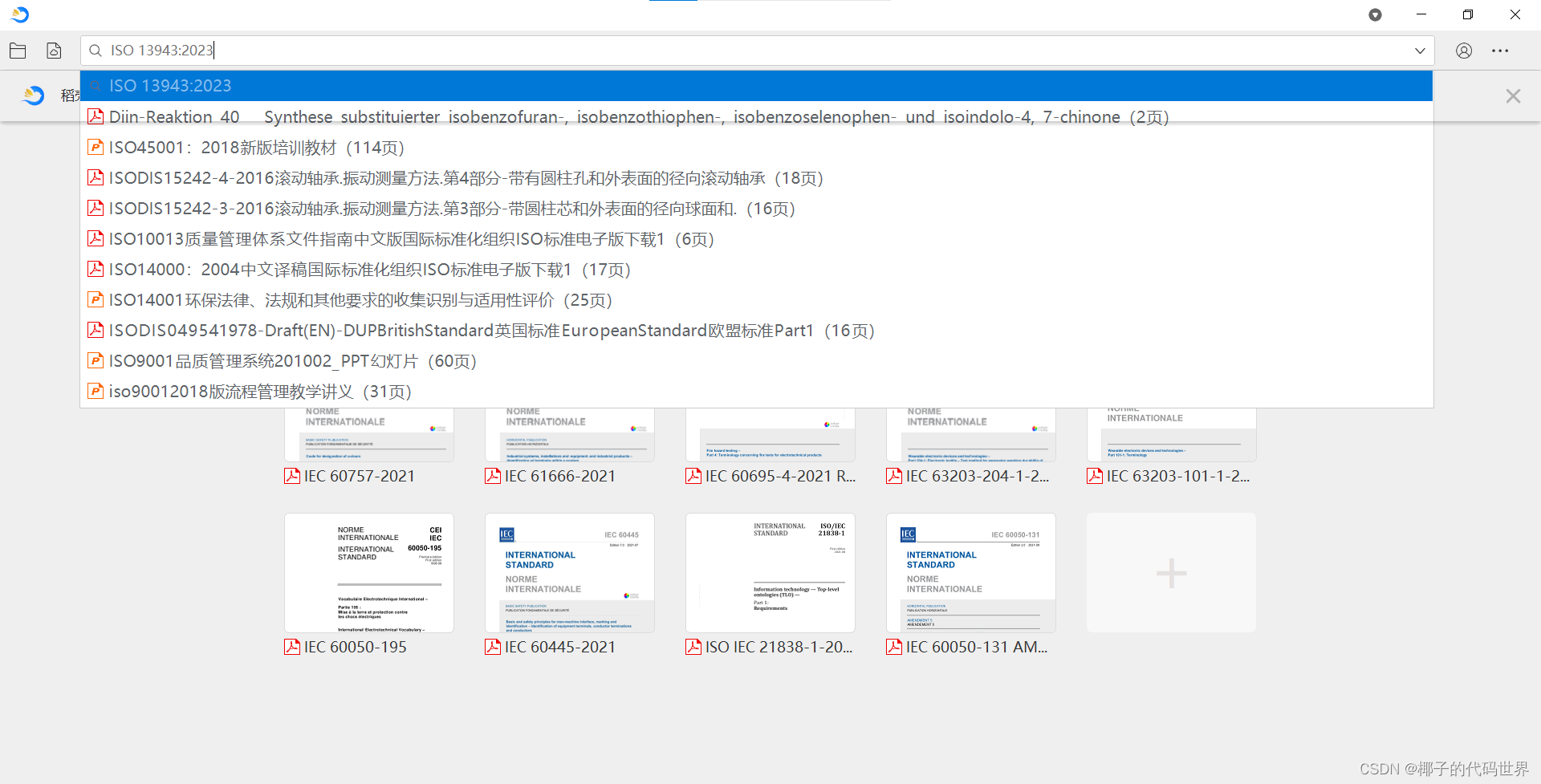Open ISODIS15242-3-2016 suggestion
Viewport: 1541px width, 784px height.
757,209
